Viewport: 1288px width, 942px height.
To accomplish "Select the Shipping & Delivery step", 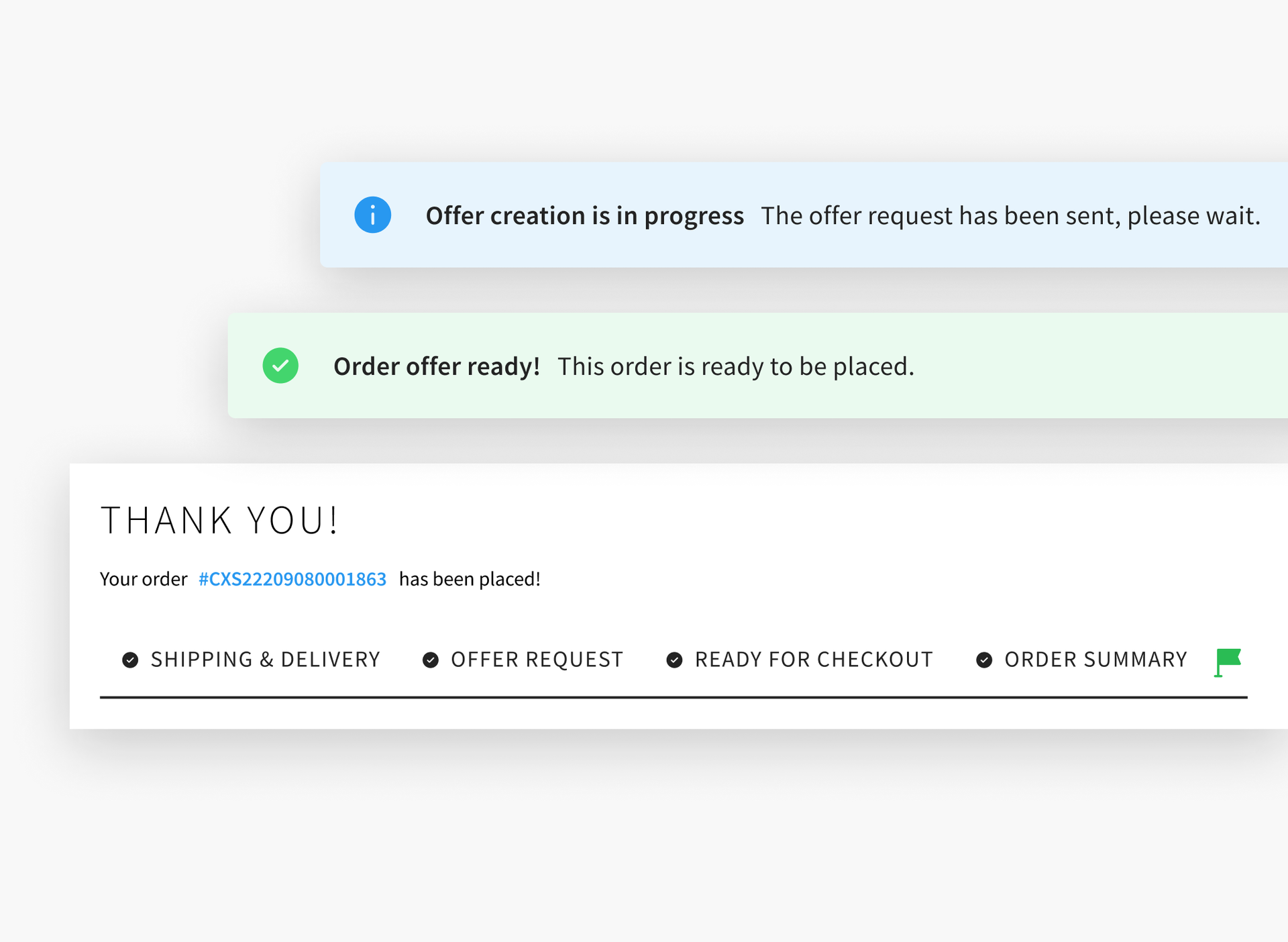I will [x=265, y=660].
